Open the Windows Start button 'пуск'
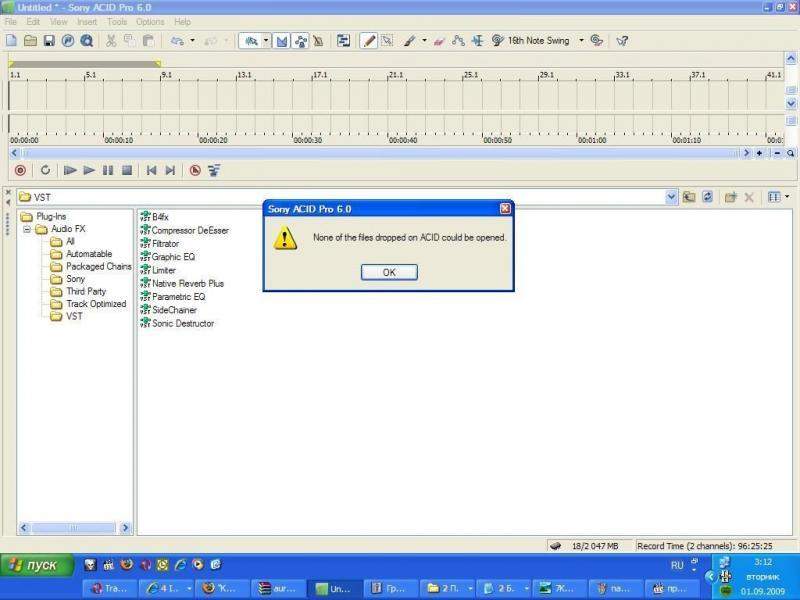Viewport: 800px width, 600px height. 36,565
